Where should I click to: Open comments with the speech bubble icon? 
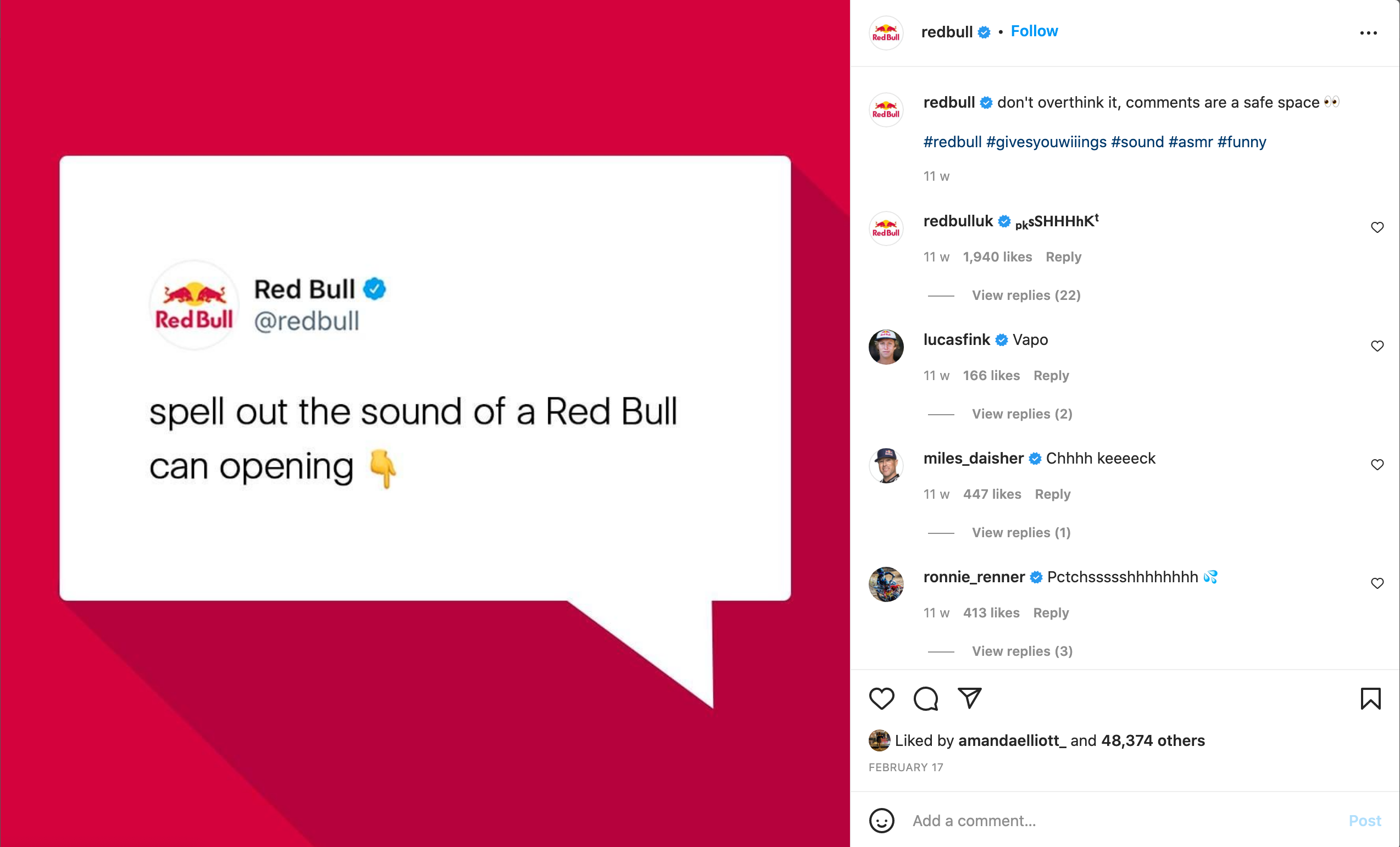coord(926,698)
